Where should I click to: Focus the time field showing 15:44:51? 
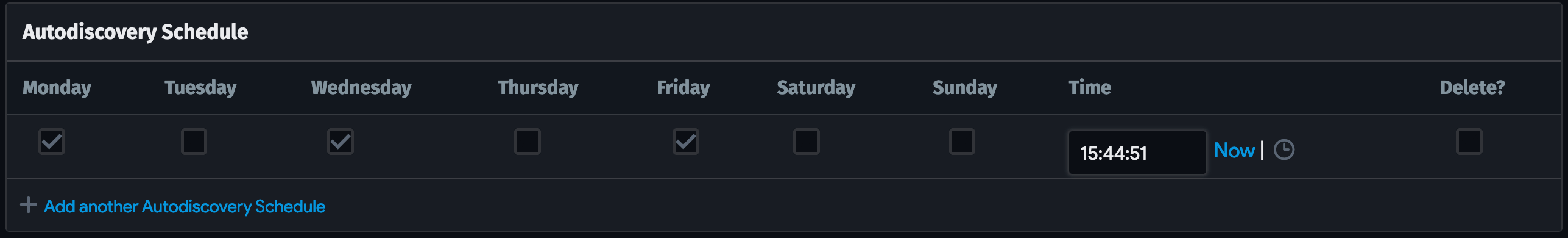click(x=1137, y=153)
